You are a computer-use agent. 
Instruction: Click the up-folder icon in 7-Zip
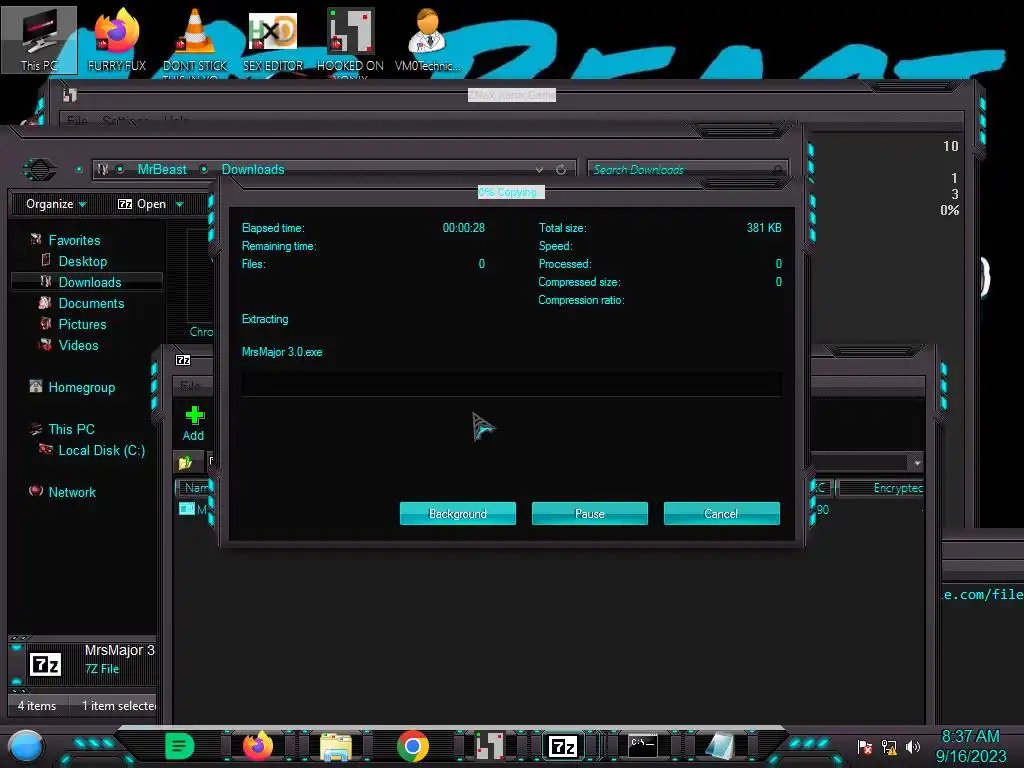click(x=185, y=462)
